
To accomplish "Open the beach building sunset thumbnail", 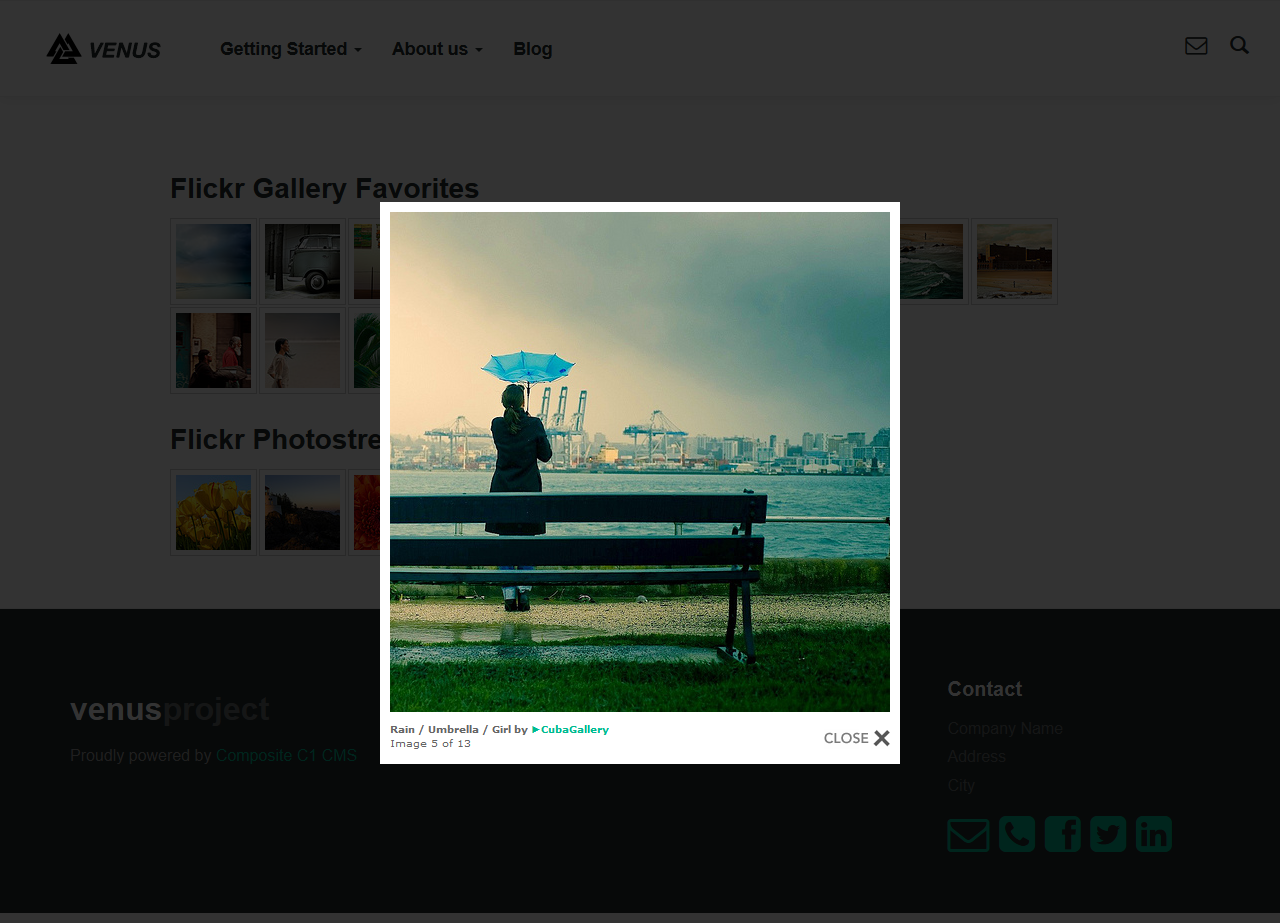I will (x=1014, y=261).
